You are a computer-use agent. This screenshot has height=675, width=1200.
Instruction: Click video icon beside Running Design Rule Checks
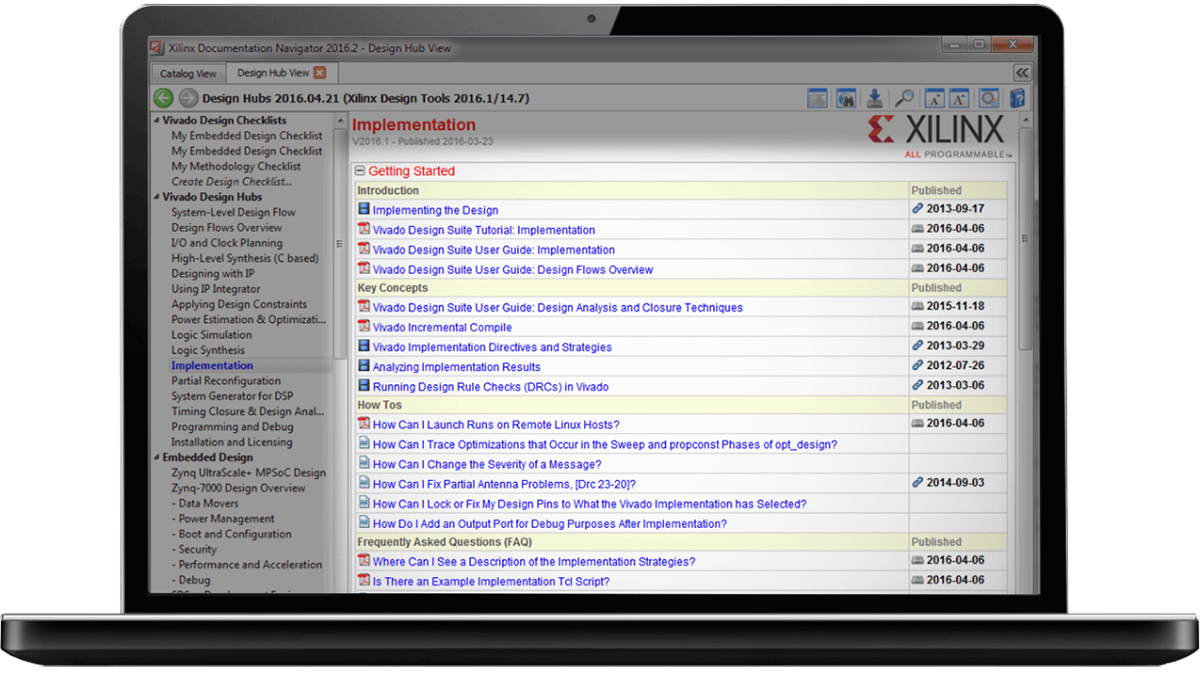tap(364, 386)
